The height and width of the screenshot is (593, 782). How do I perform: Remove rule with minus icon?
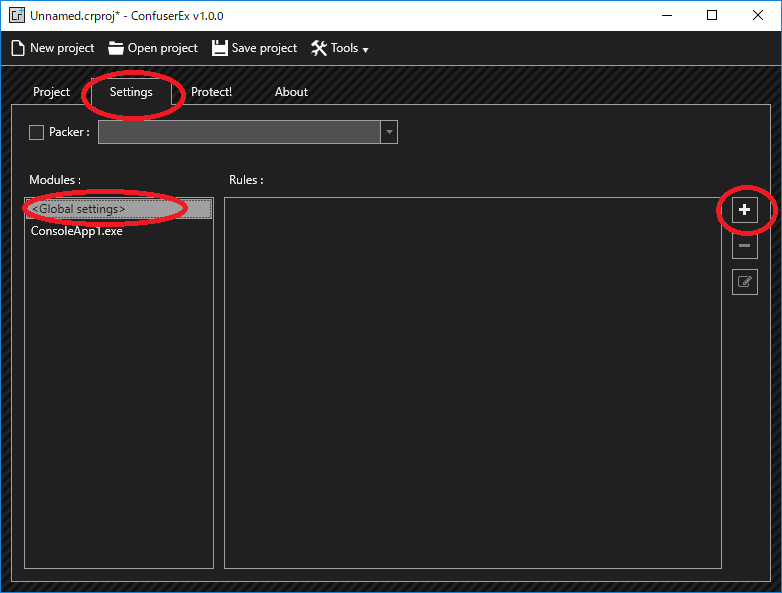pyautogui.click(x=745, y=246)
